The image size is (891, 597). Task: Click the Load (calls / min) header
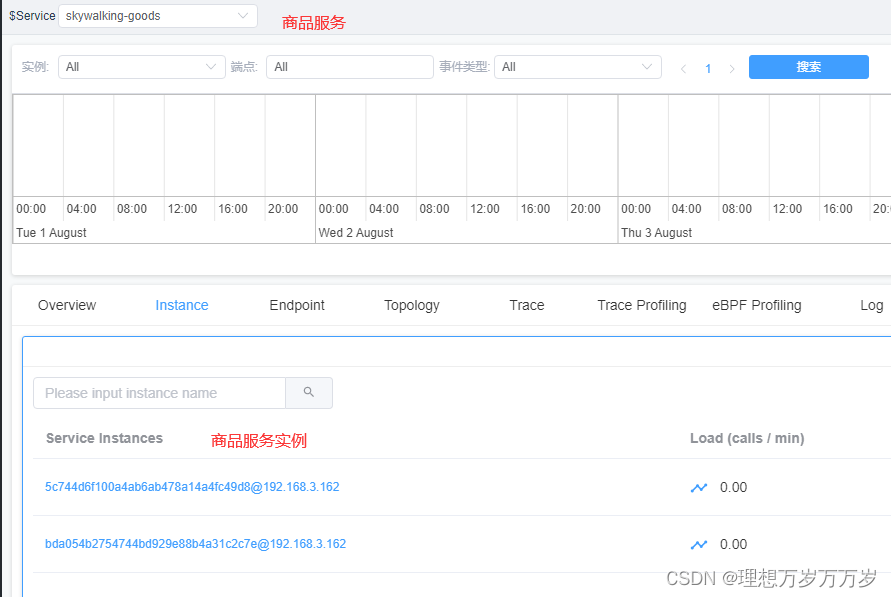click(x=747, y=438)
